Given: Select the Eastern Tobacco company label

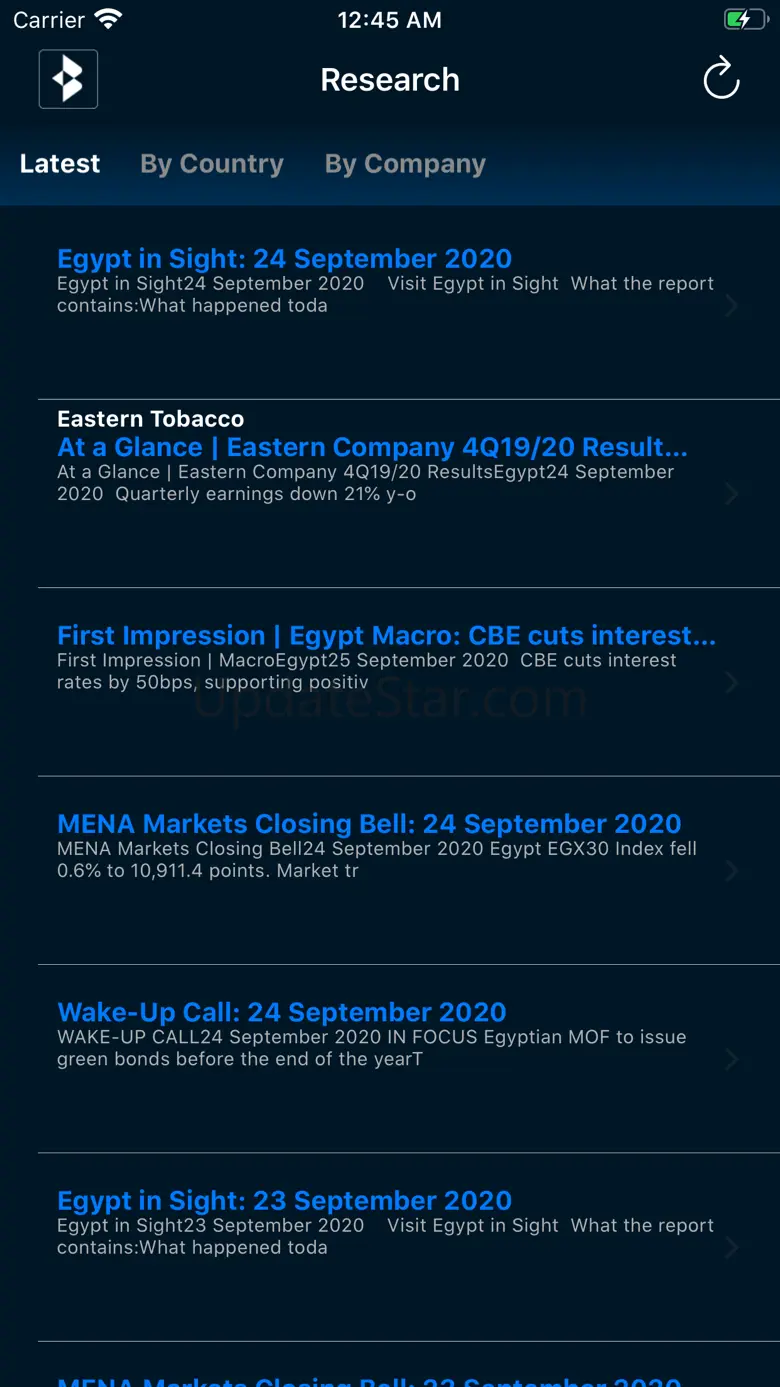Looking at the screenshot, I should point(151,419).
